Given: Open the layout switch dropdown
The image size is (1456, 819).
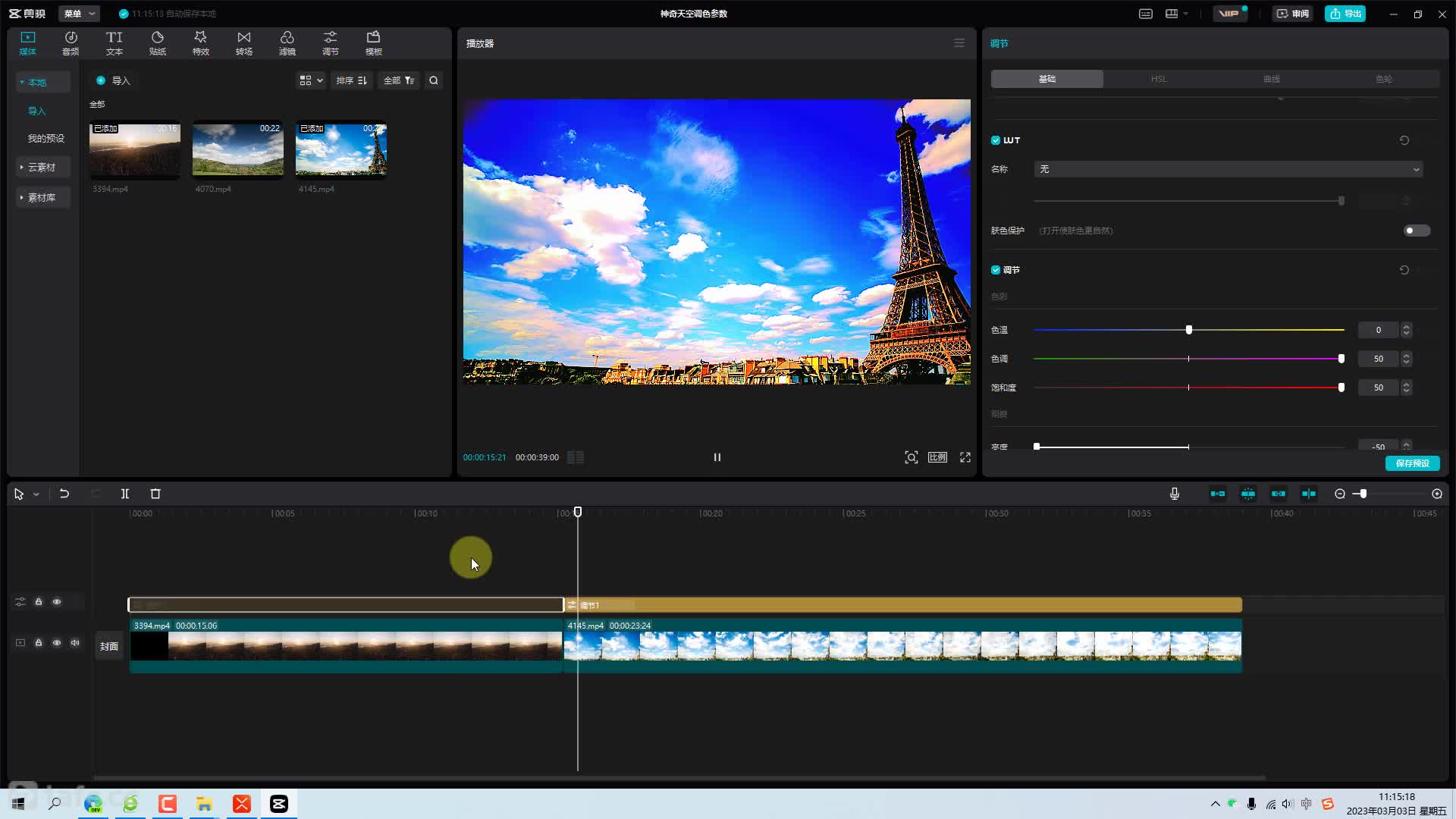Looking at the screenshot, I should [1176, 14].
